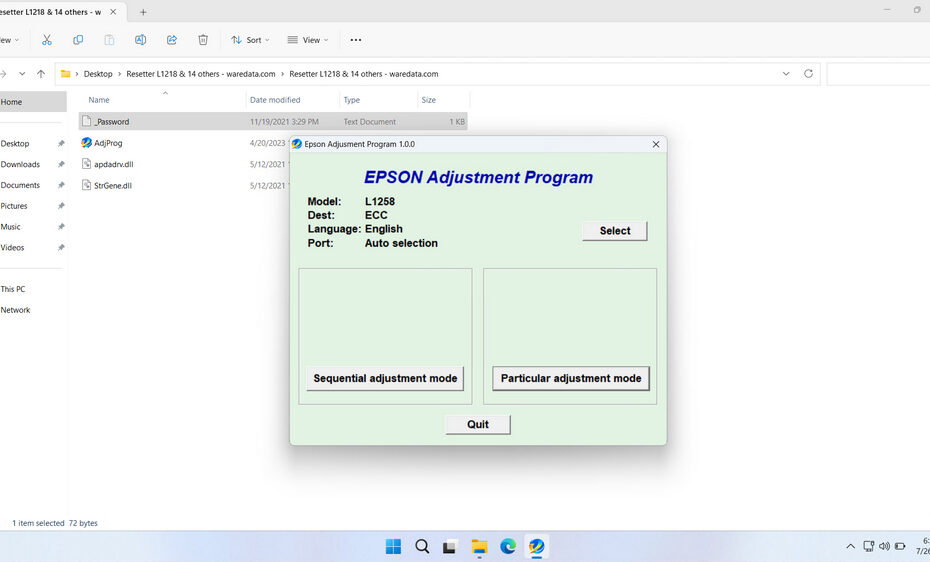Screen dimensions: 930x562
Task: Open Task View on the taskbar
Action: click(450, 547)
